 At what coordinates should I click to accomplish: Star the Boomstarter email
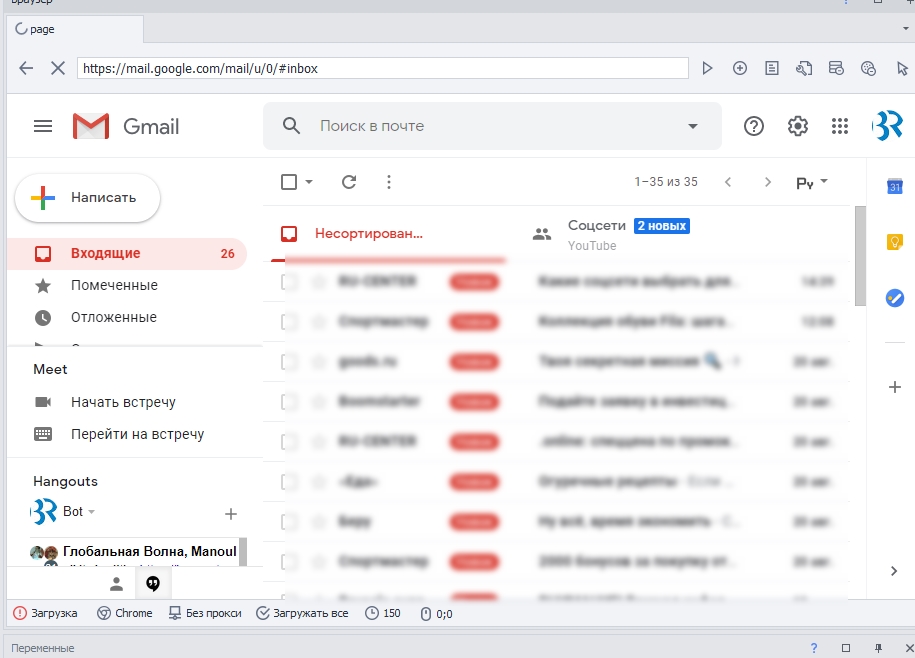(319, 401)
